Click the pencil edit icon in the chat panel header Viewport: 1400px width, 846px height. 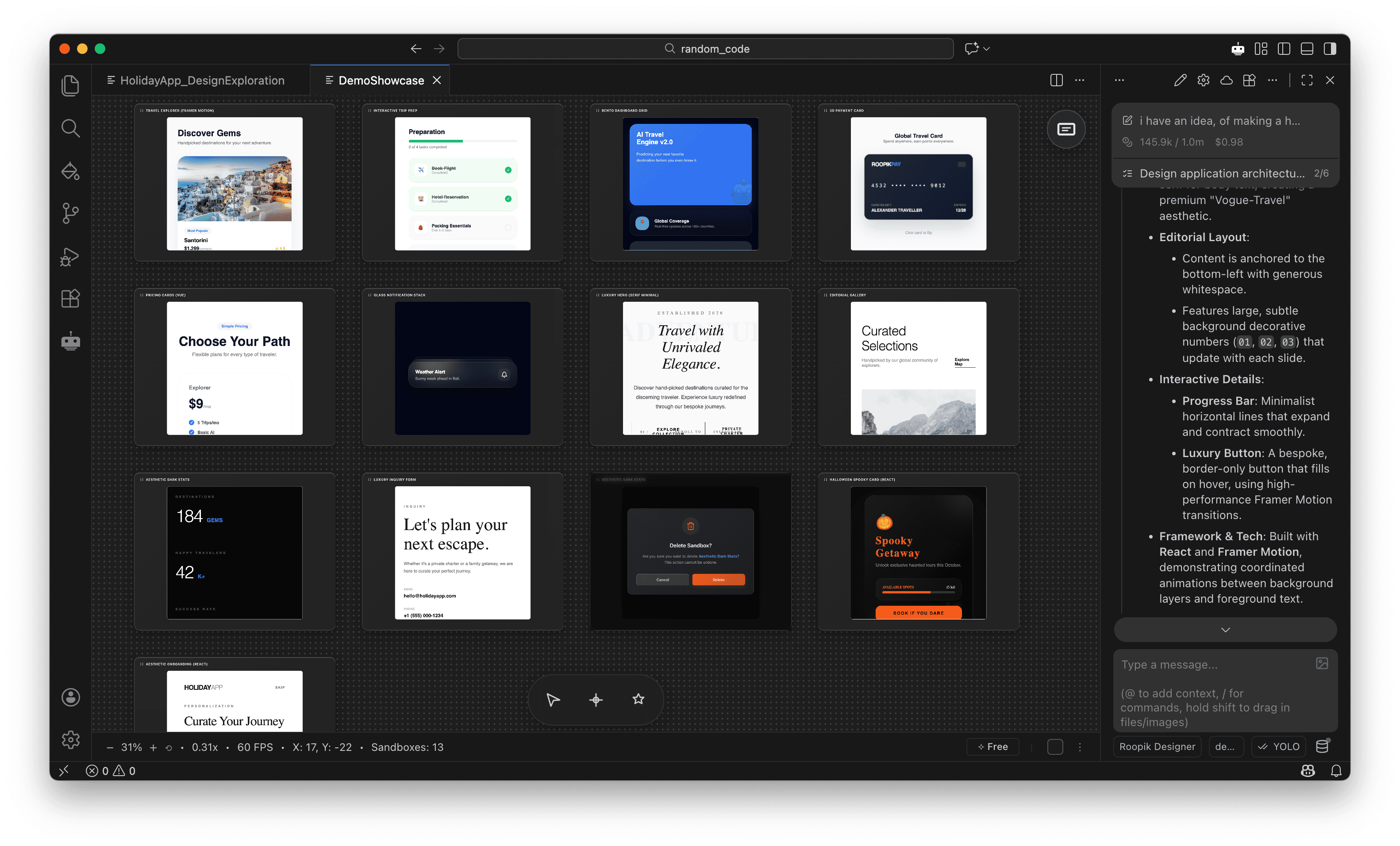pos(1180,80)
